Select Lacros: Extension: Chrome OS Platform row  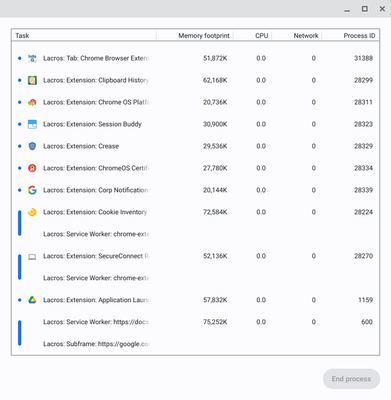click(195, 102)
